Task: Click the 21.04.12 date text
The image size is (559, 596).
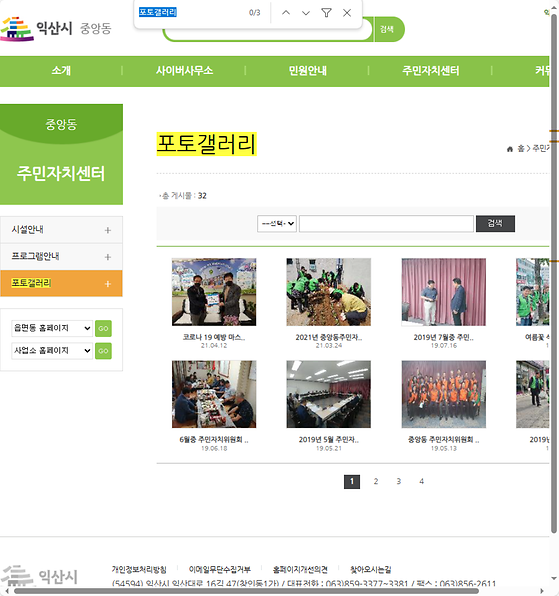Action: 214,346
